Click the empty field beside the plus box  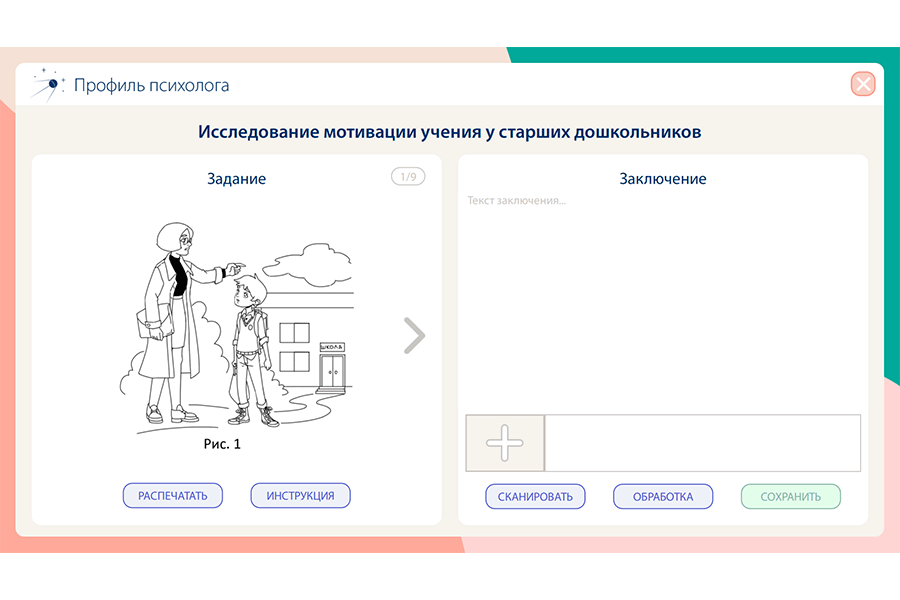[702, 443]
